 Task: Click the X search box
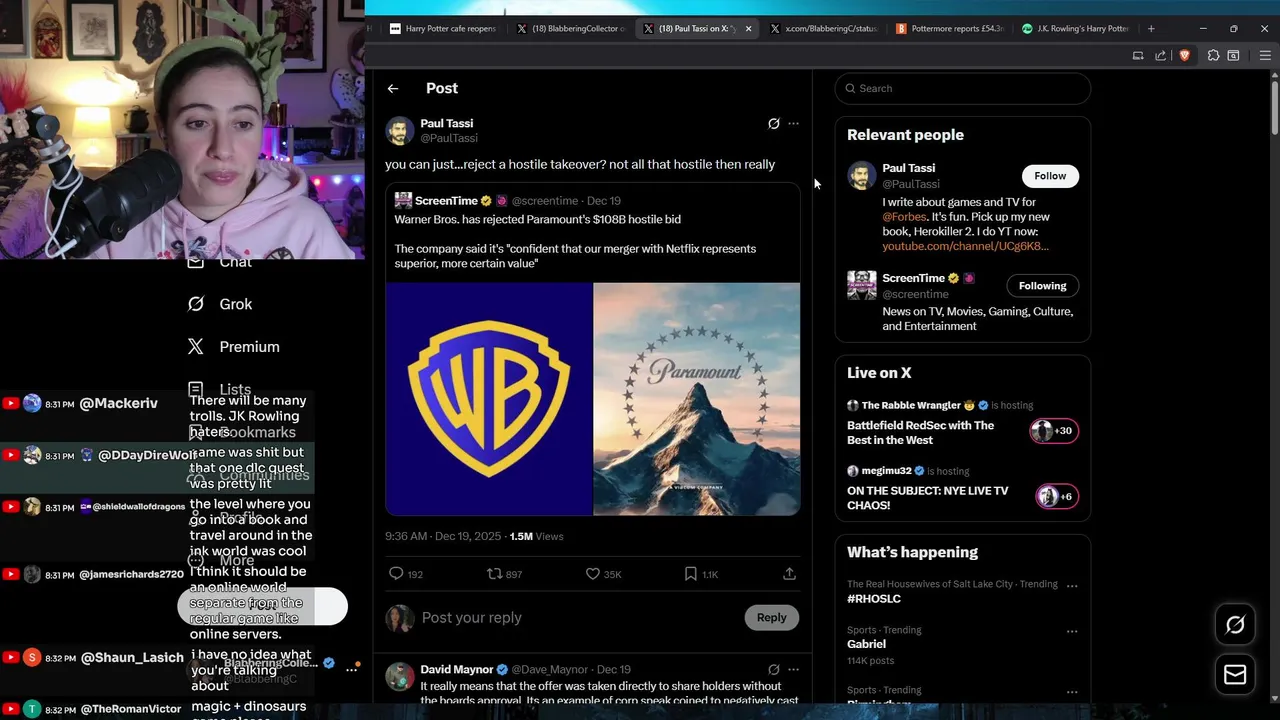click(962, 88)
